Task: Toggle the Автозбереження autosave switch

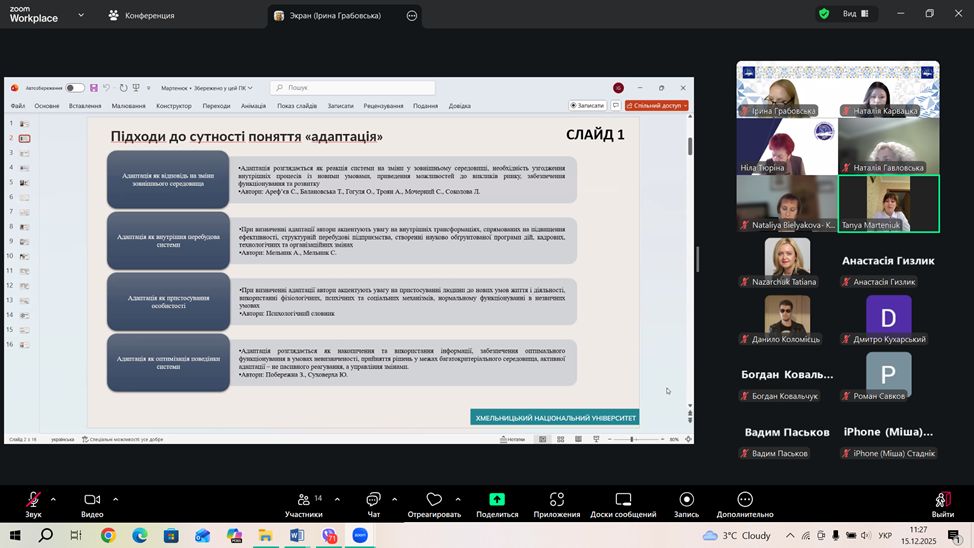Action: (75, 88)
